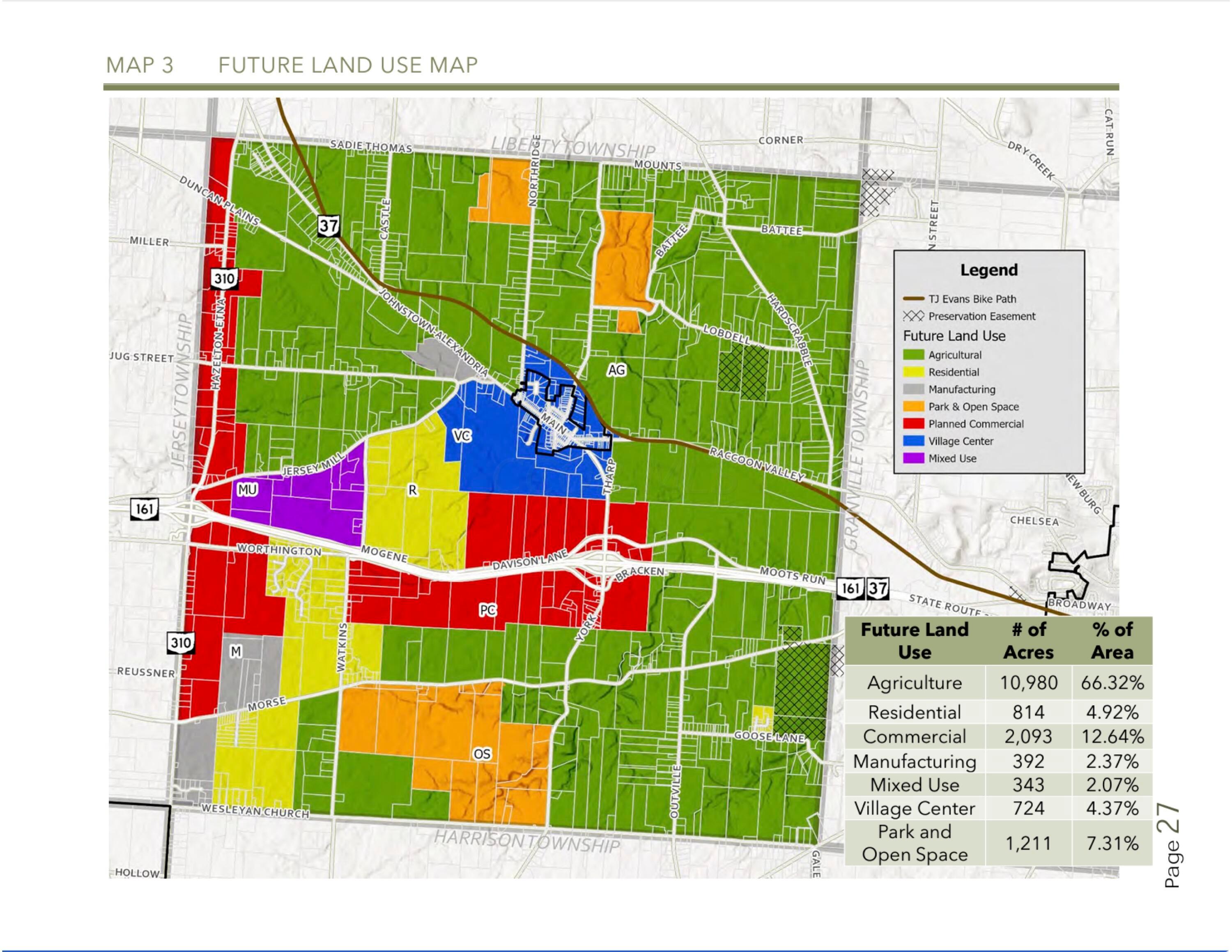1232x952 pixels.
Task: Click the MU label on purple area
Action: (x=247, y=490)
